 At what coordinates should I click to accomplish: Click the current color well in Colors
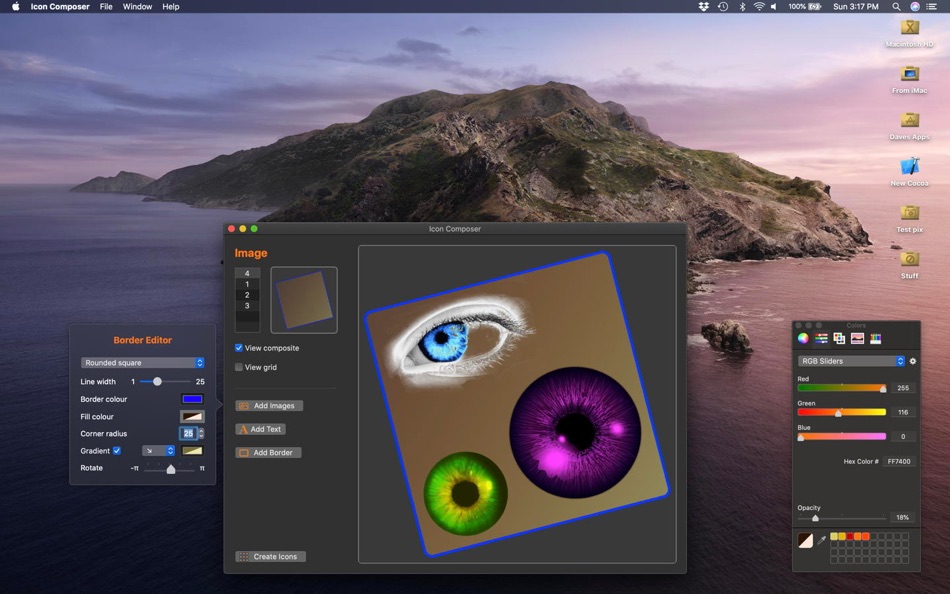click(805, 541)
